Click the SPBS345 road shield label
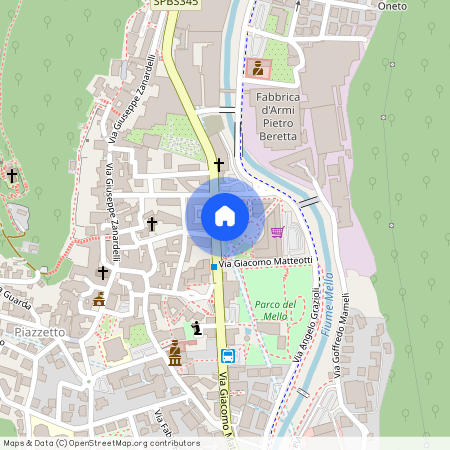The width and height of the screenshot is (450, 450). click(176, 3)
